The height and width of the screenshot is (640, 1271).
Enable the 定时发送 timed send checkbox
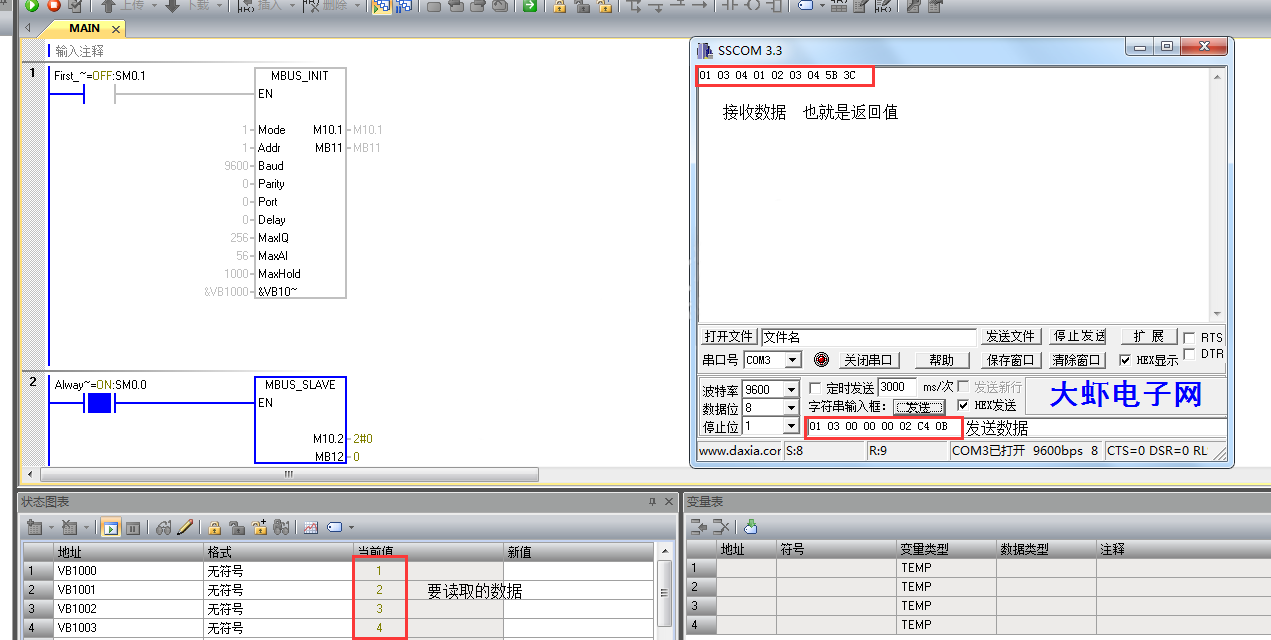815,387
